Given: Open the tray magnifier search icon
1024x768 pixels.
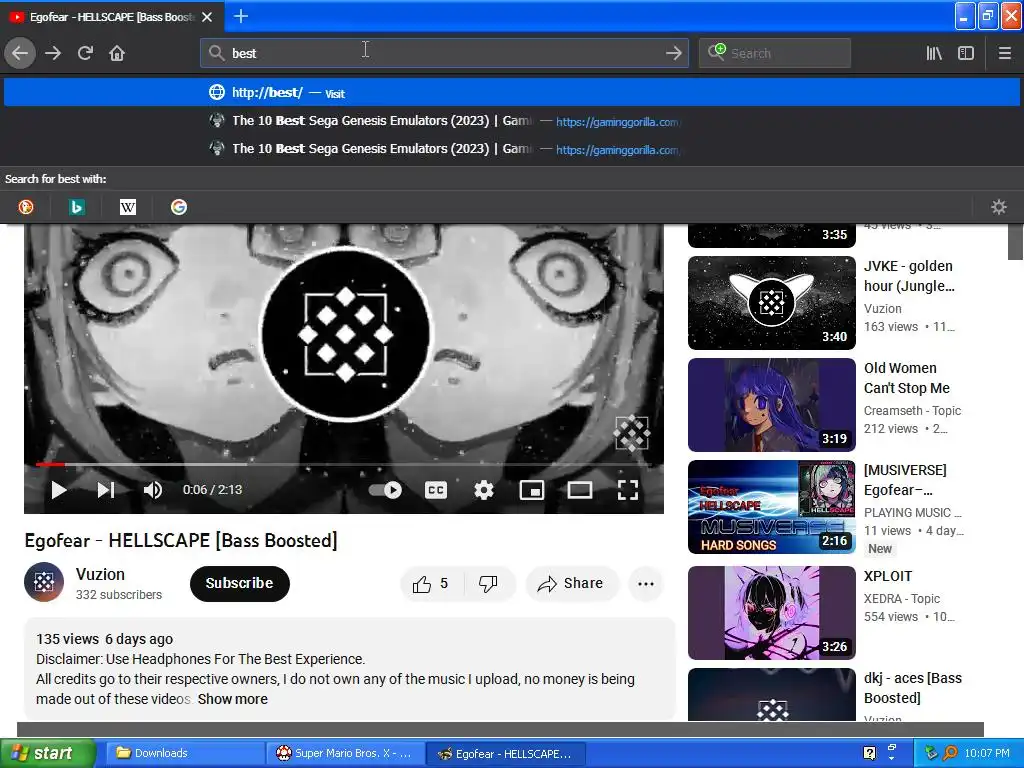Looking at the screenshot, I should pyautogui.click(x=950, y=754).
